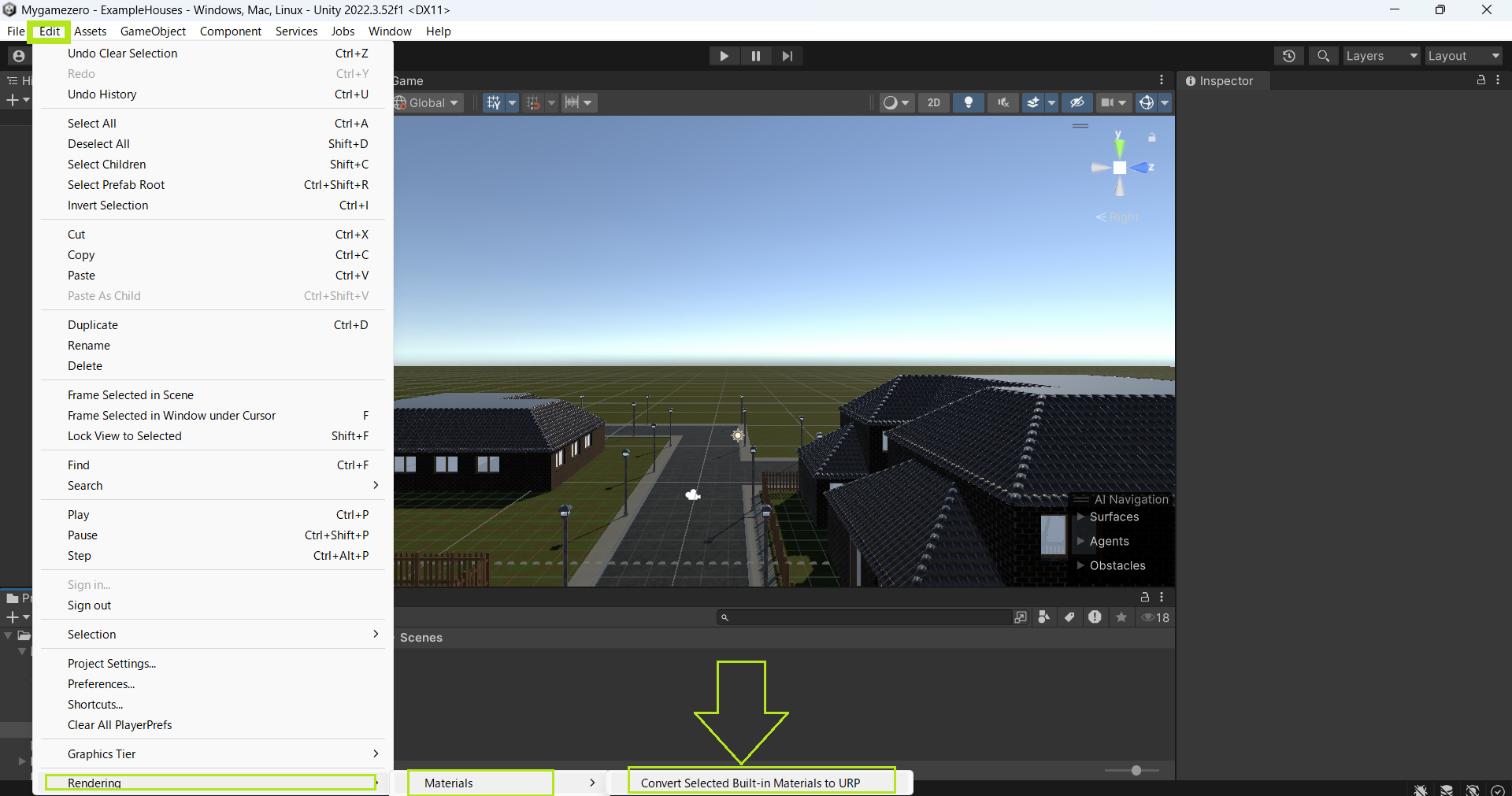The height and width of the screenshot is (796, 1512).
Task: Click the Step frame forward button
Action: pyautogui.click(x=787, y=56)
